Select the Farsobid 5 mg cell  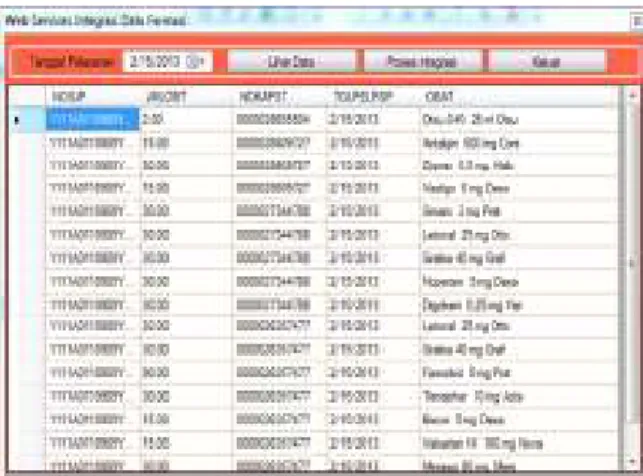pos(518,372)
